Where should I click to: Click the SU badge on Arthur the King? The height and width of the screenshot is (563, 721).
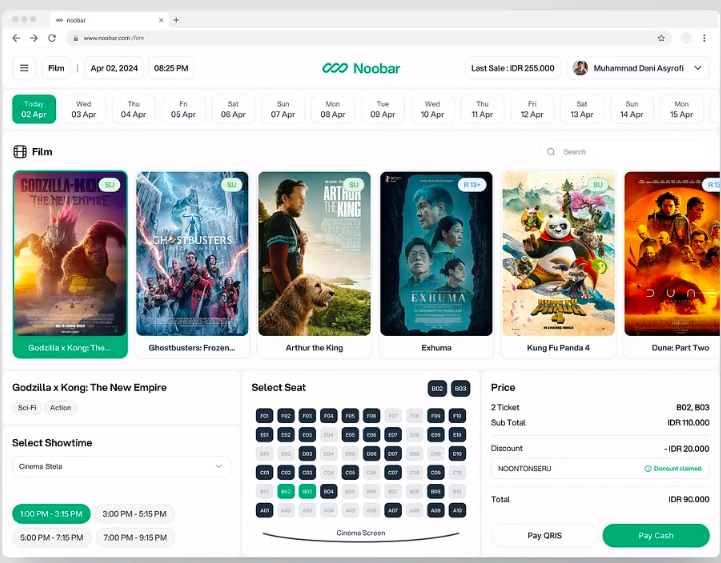pos(354,185)
